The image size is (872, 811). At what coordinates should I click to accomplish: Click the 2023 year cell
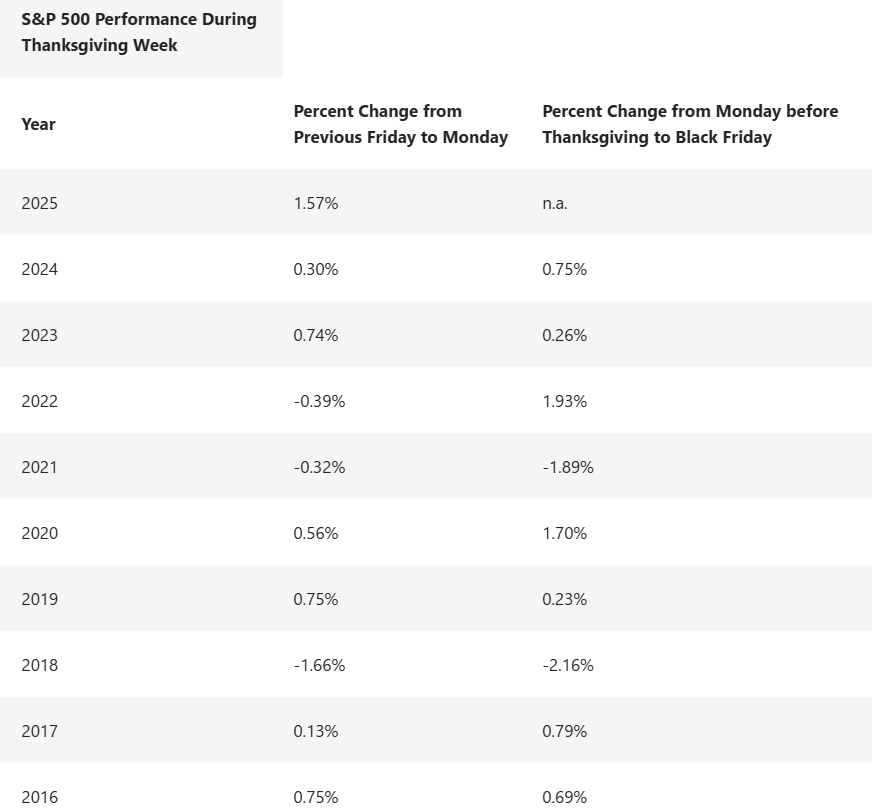pos(40,335)
